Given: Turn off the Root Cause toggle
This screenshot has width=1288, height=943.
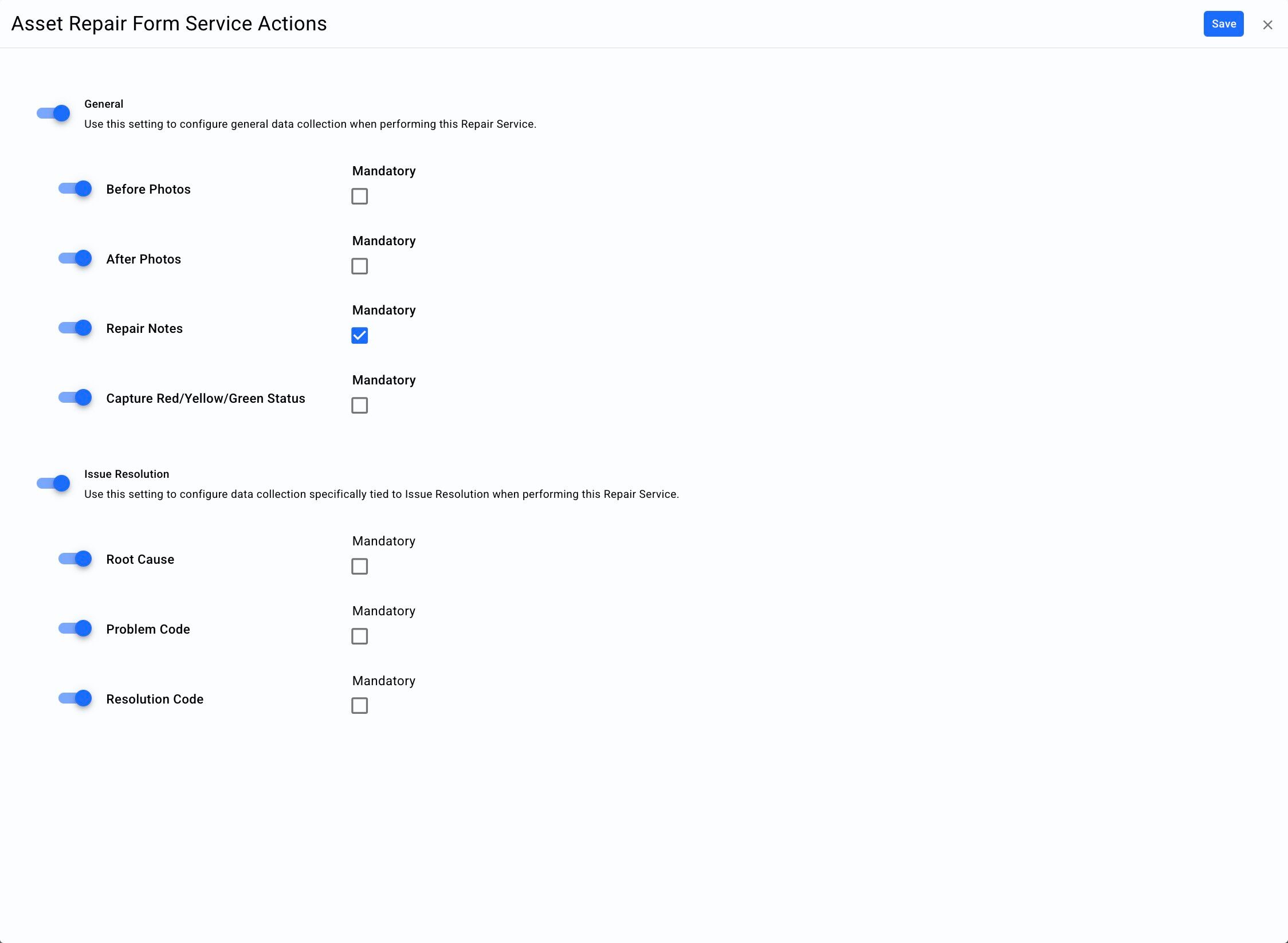Looking at the screenshot, I should pyautogui.click(x=76, y=559).
